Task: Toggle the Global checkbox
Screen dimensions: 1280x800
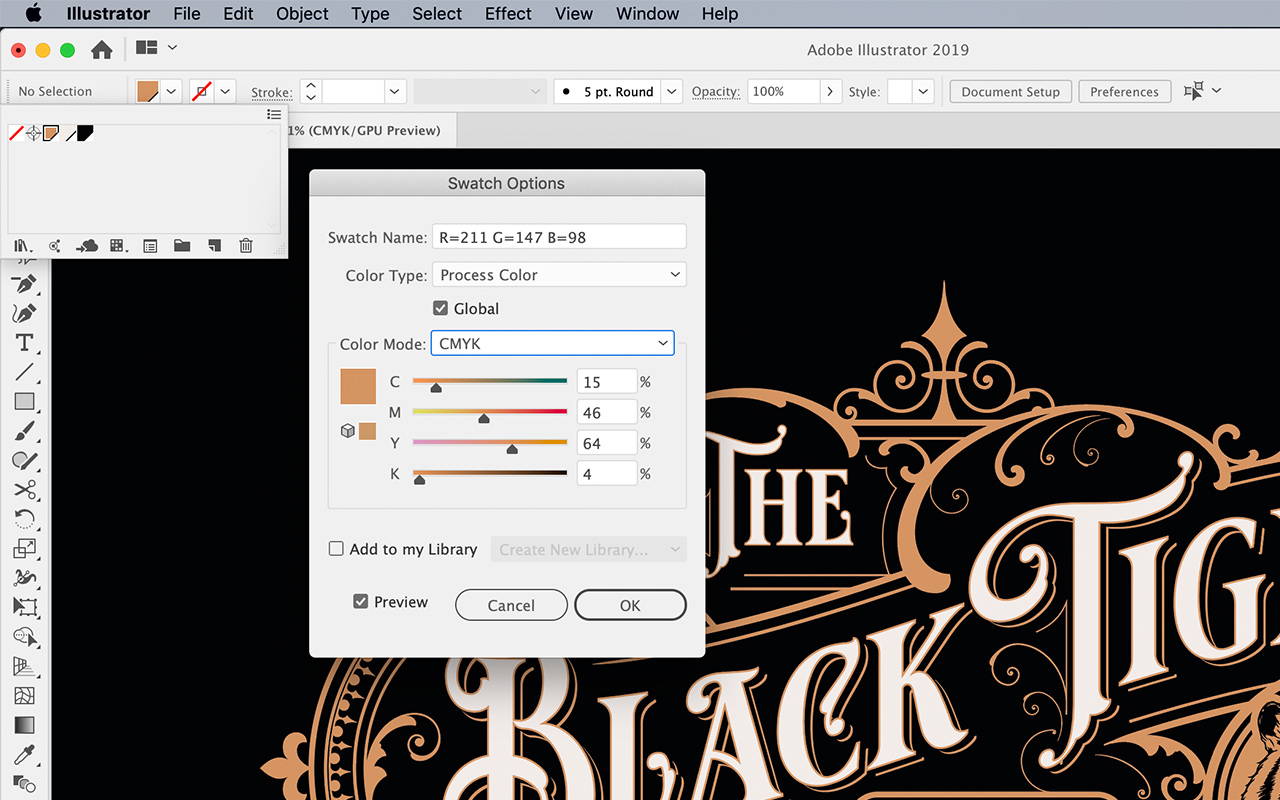Action: [440, 308]
